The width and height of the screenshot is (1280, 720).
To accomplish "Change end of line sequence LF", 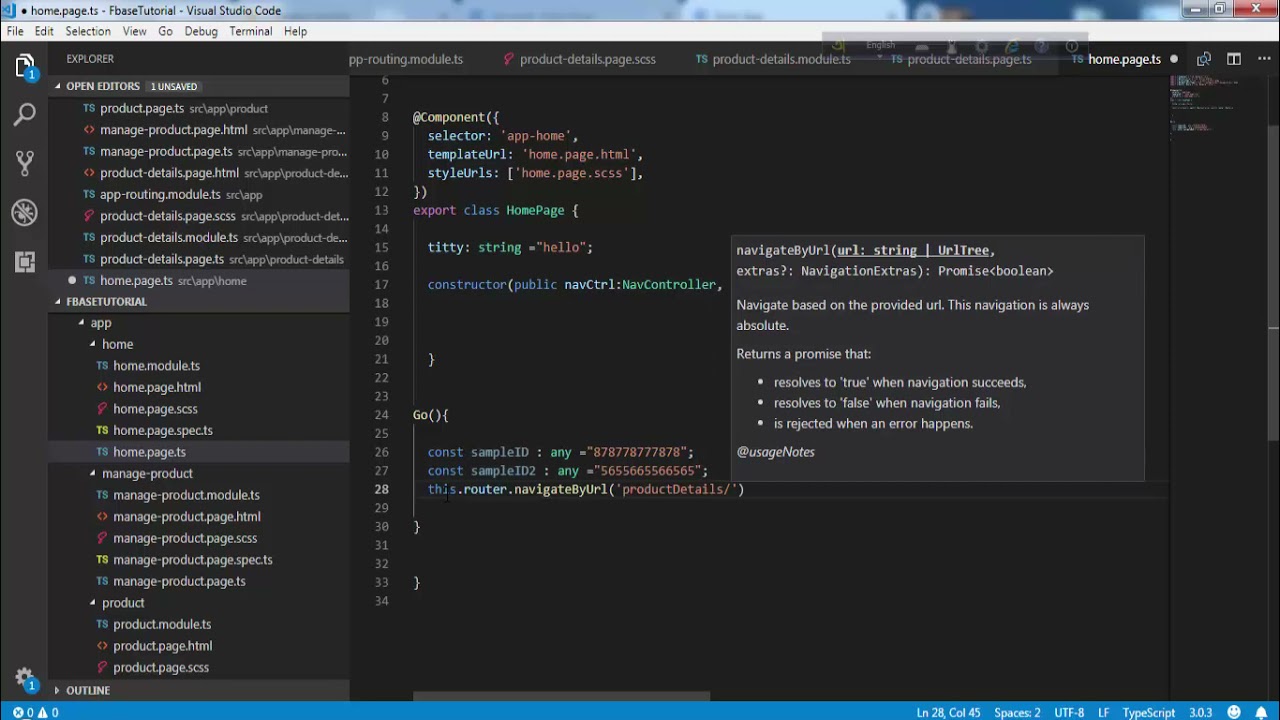I will [x=1104, y=713].
